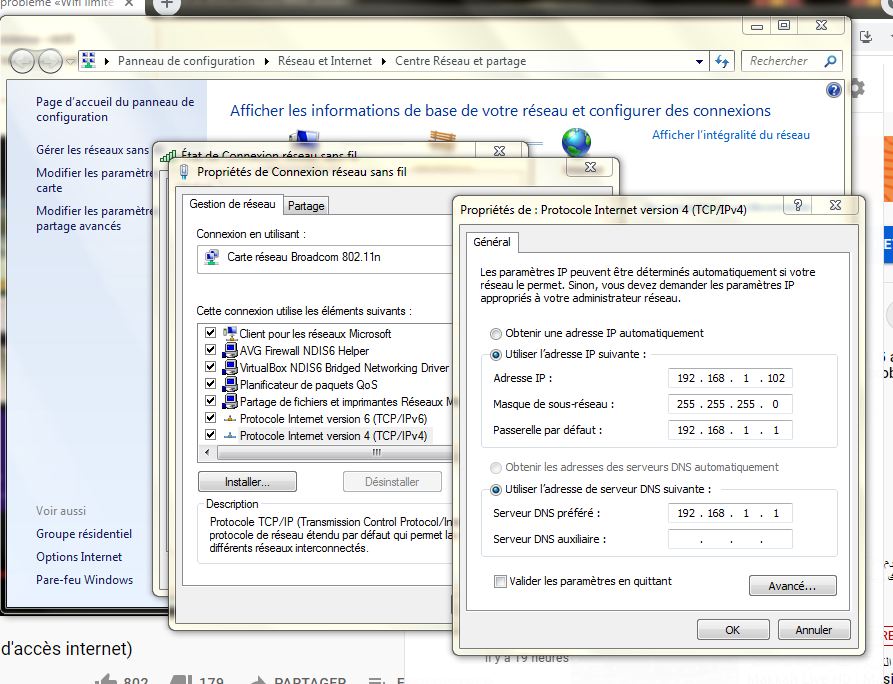893x684 pixels.
Task: Click the AVG Firewall NDIS6 Helper icon
Action: coord(230,351)
